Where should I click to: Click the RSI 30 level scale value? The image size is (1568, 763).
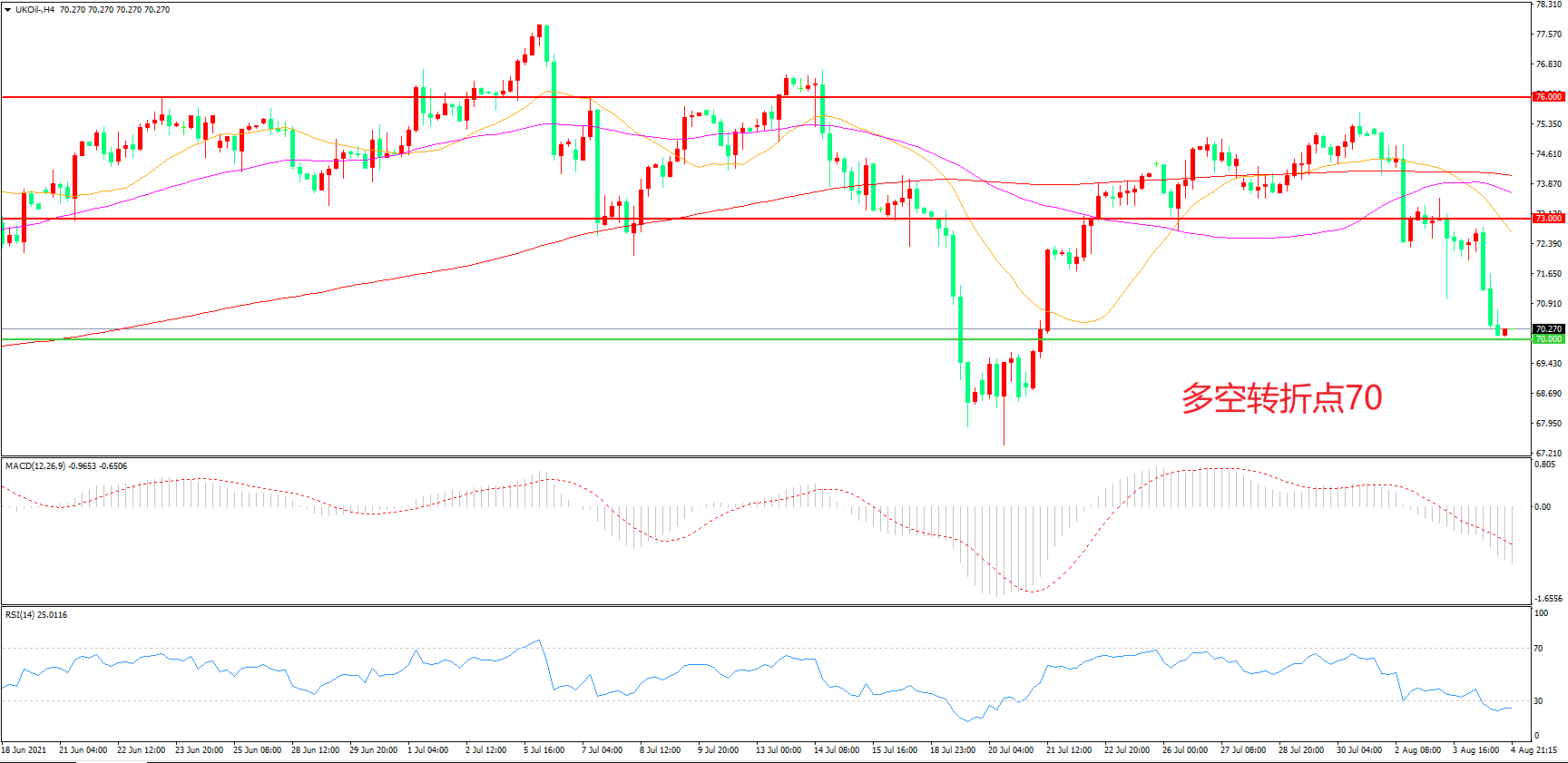click(1538, 701)
